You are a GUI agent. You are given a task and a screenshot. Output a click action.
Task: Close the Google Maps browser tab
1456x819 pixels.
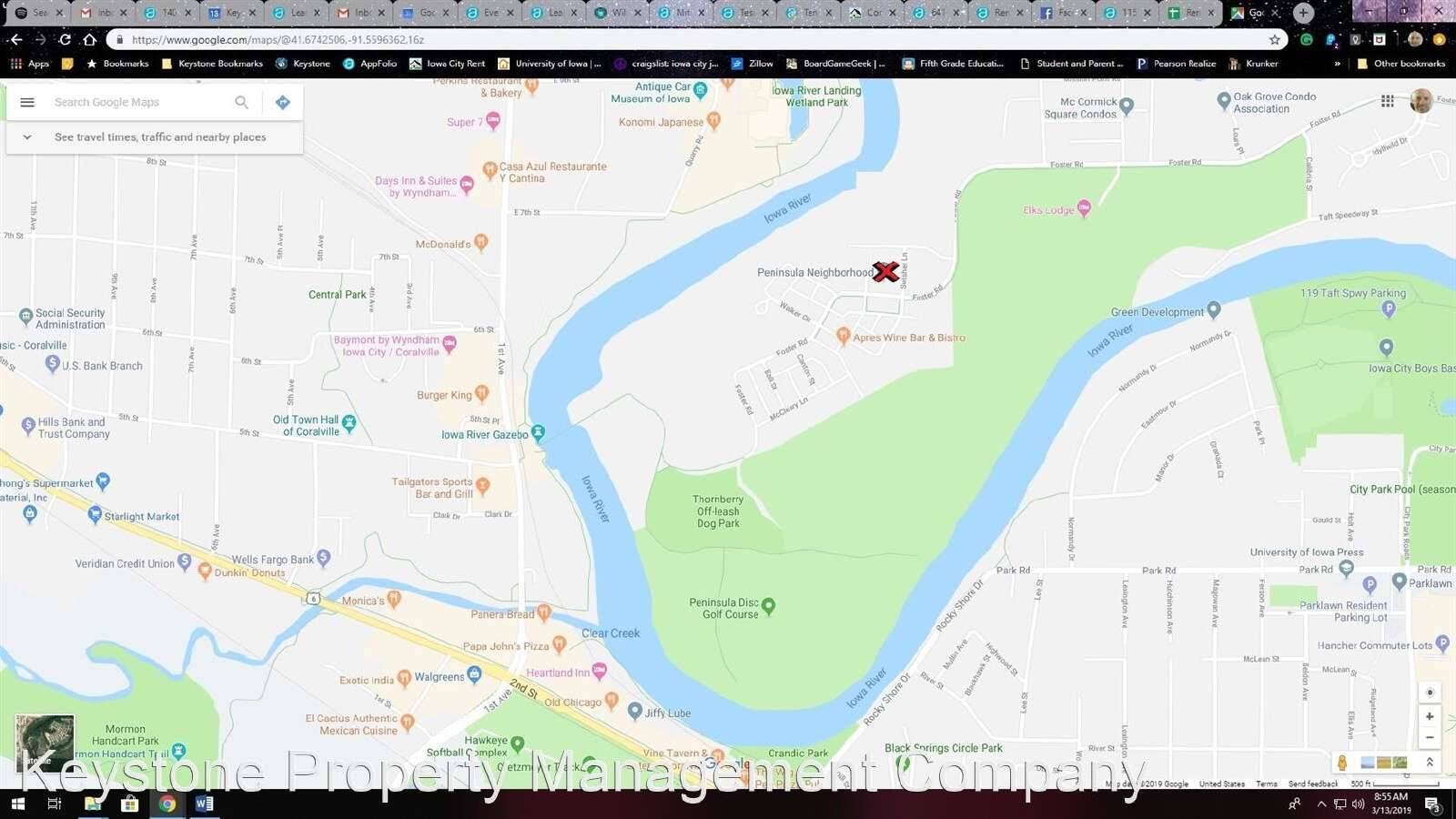coord(1275,13)
